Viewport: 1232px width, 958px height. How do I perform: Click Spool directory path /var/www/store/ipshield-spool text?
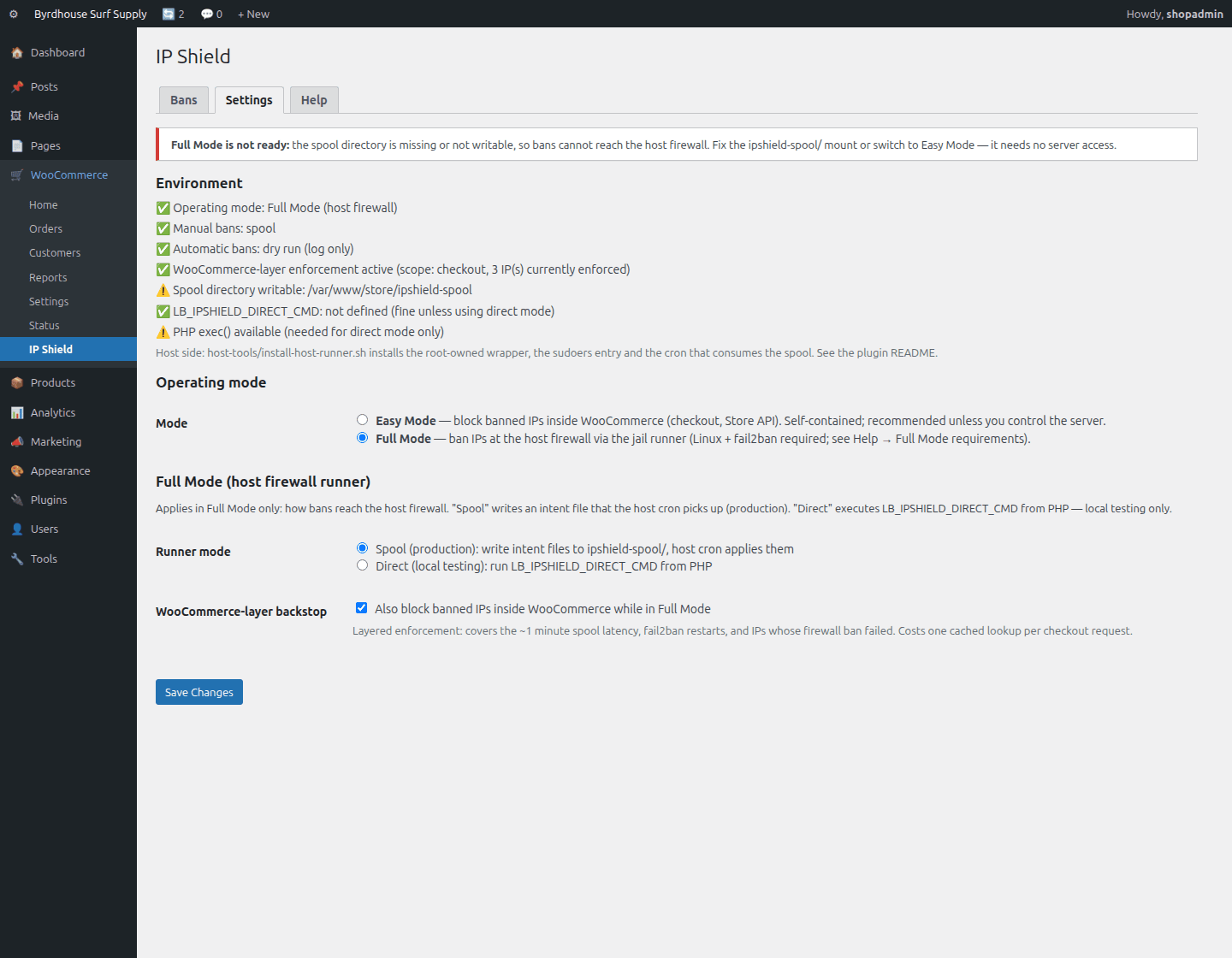[390, 291]
